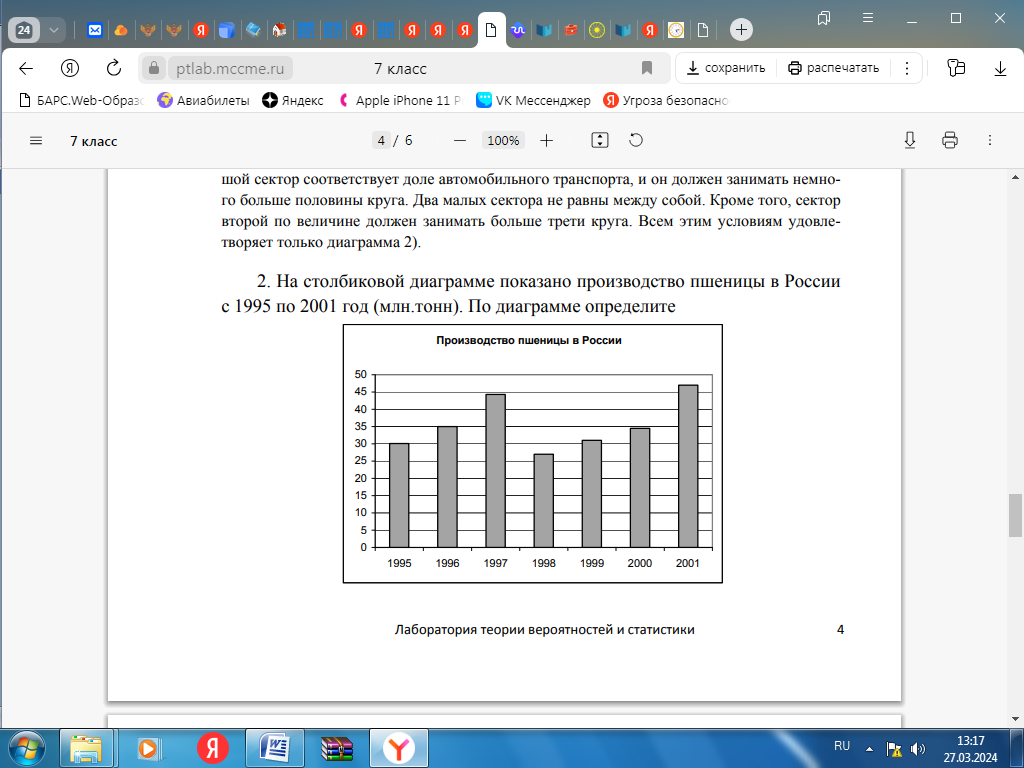Toggle the PDF sidebar hamburger menu
Screen dimensions: 1024x768
click(x=36, y=140)
